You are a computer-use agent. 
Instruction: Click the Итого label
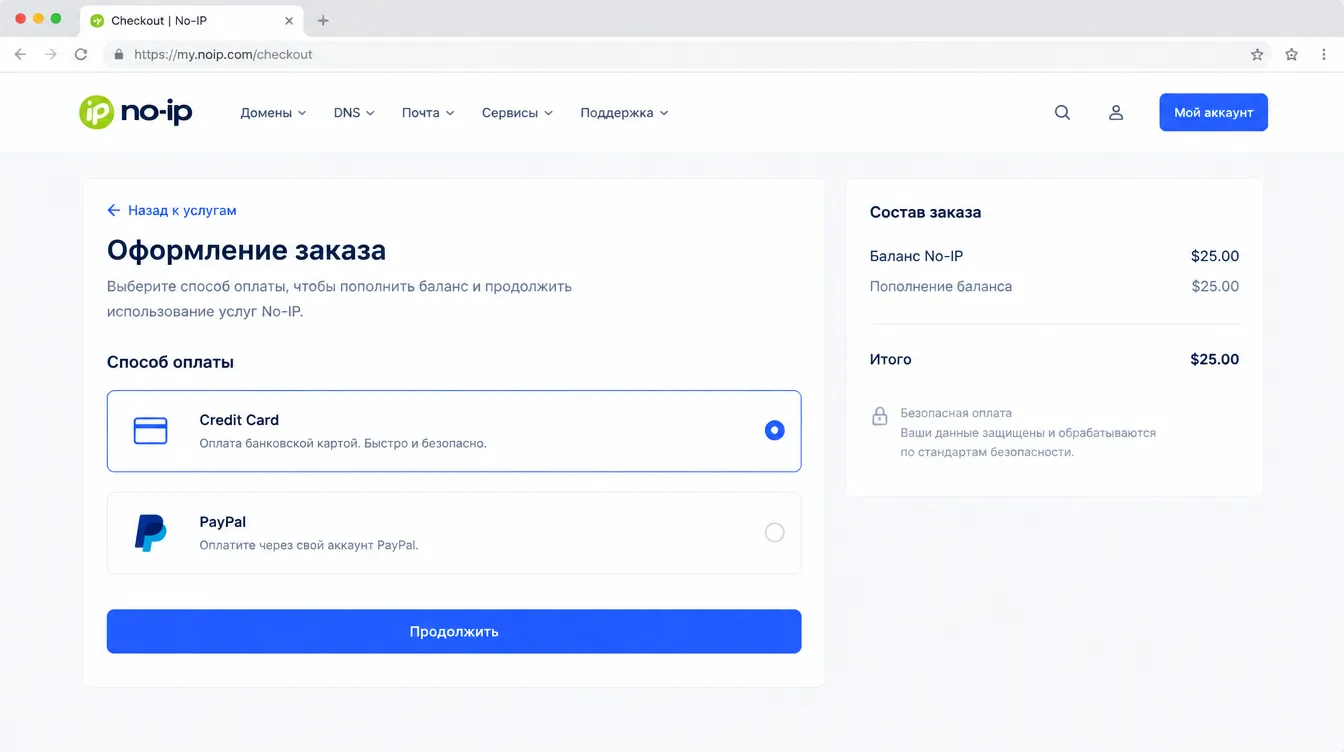[x=891, y=359]
